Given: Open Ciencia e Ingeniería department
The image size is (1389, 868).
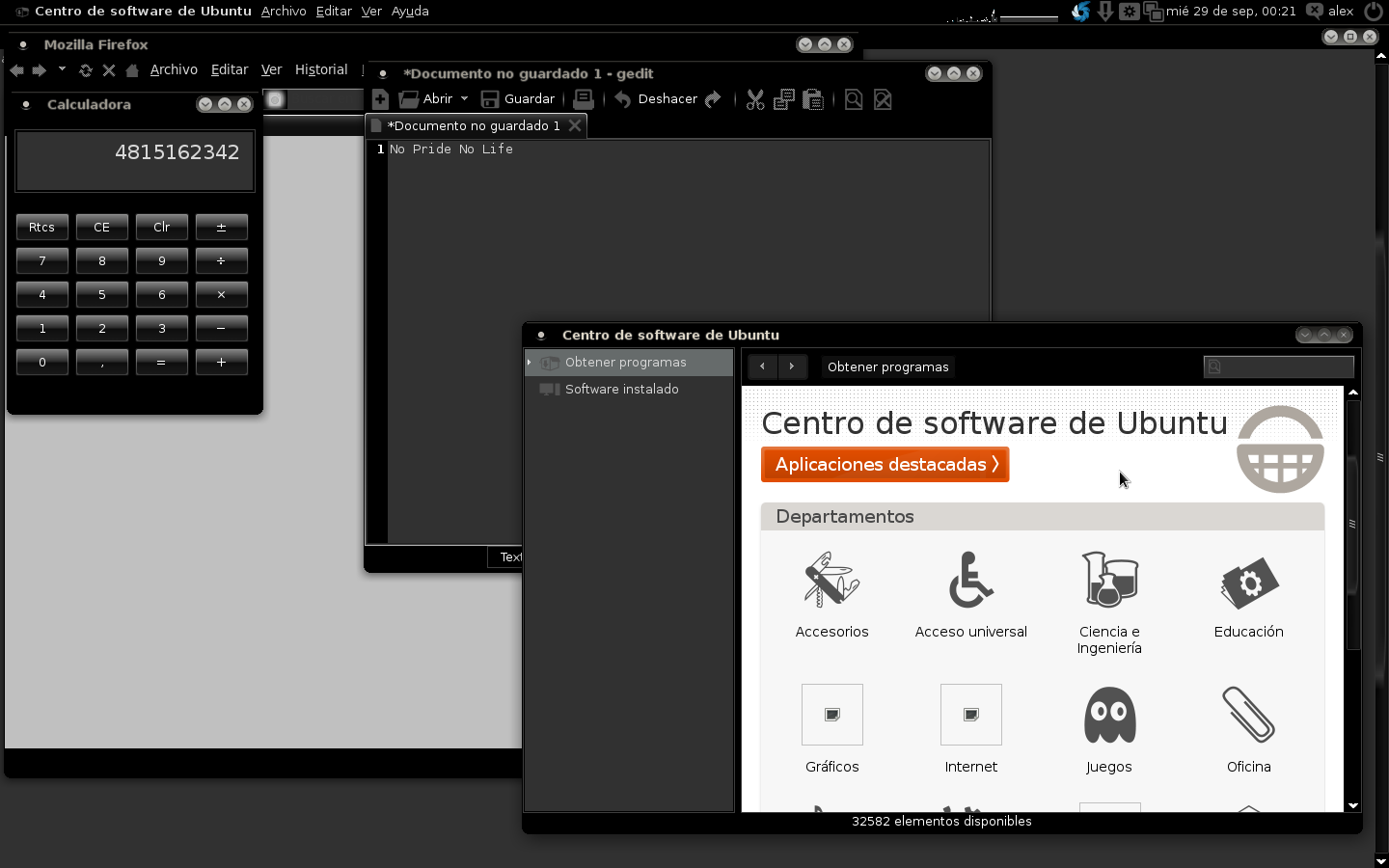Looking at the screenshot, I should (1110, 603).
